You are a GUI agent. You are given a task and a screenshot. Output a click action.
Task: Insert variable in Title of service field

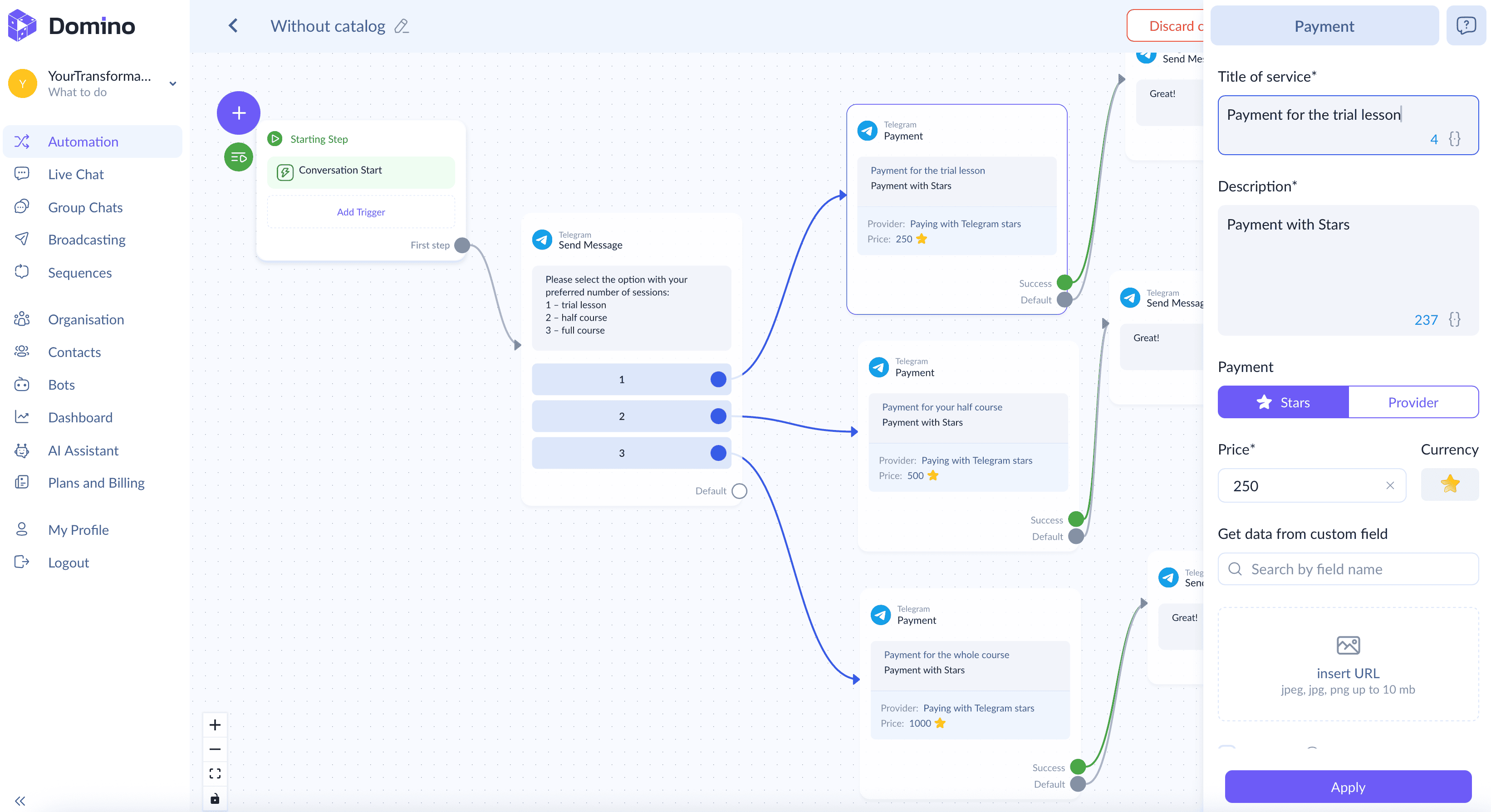pos(1455,139)
